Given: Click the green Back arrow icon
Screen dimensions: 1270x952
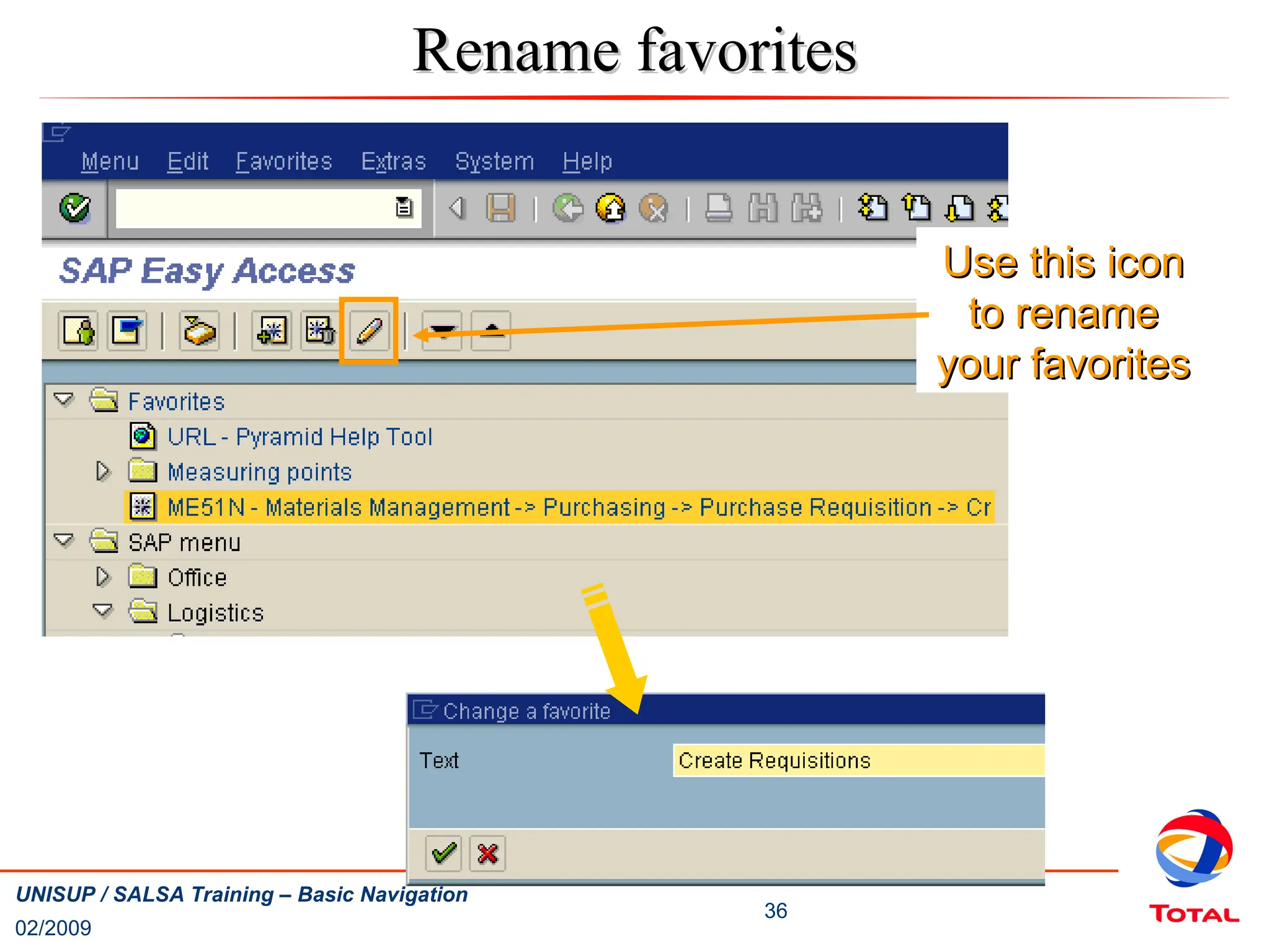Looking at the screenshot, I should (568, 208).
